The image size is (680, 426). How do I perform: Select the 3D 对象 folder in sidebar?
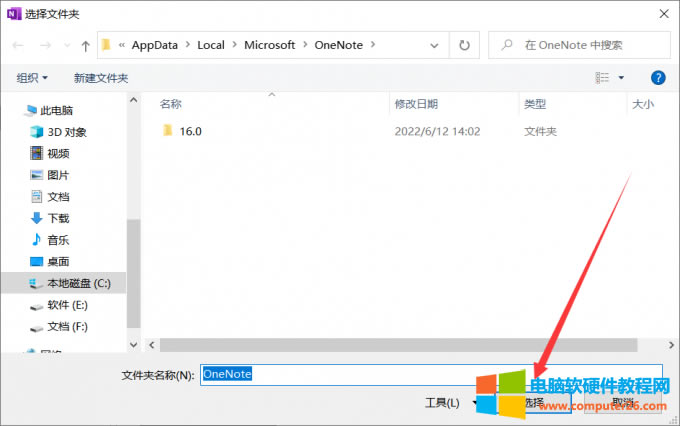point(66,132)
